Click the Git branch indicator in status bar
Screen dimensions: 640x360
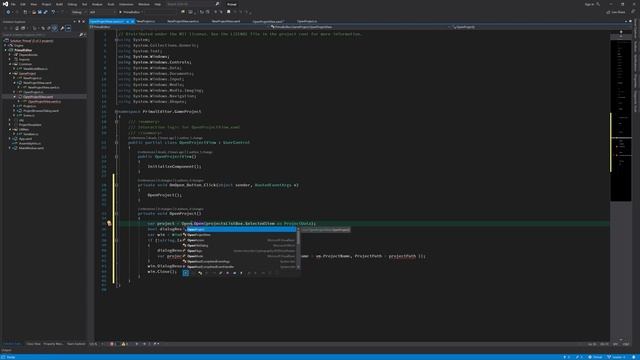pyautogui.click(x=616, y=357)
